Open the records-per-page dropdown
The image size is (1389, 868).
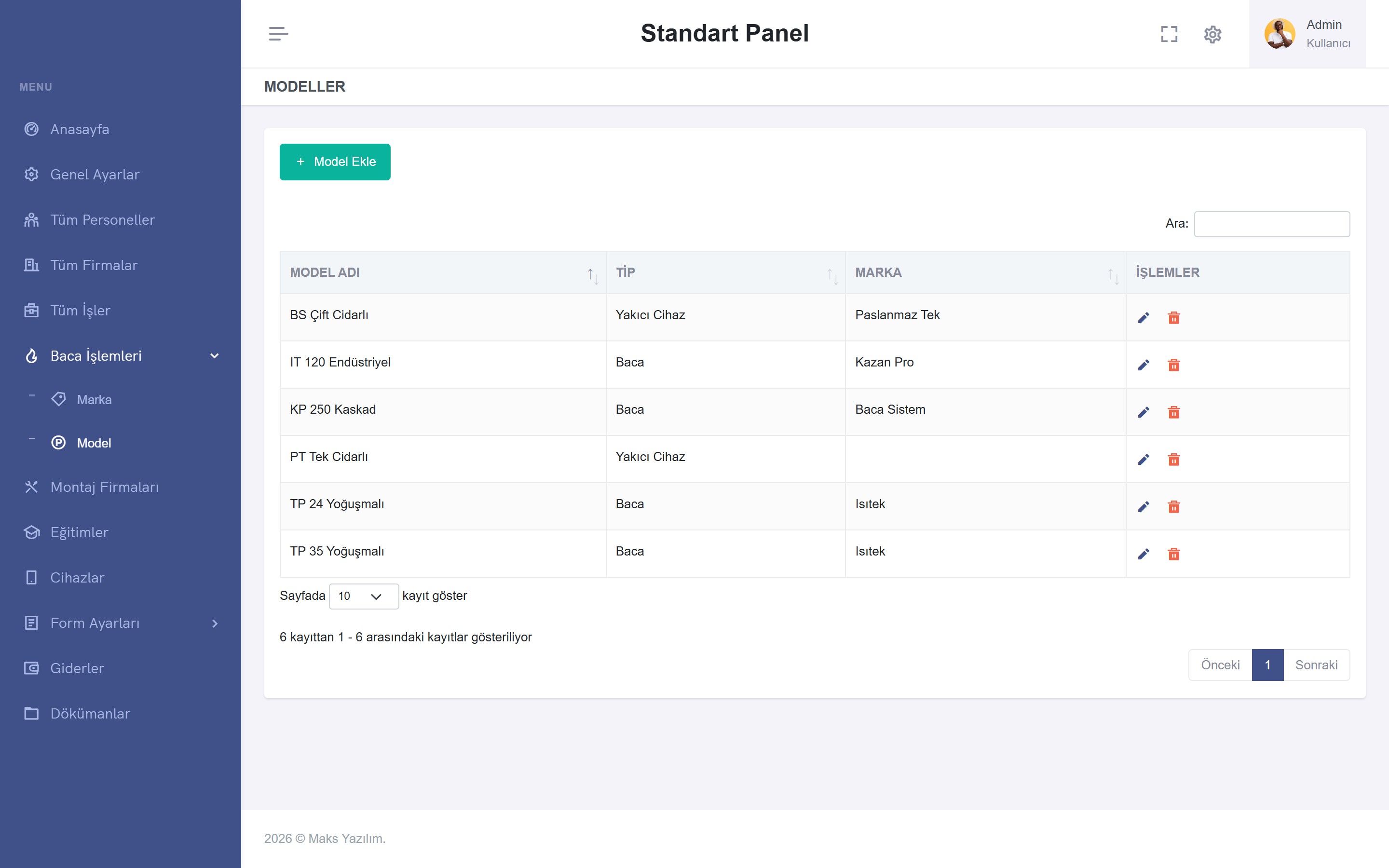click(x=363, y=596)
